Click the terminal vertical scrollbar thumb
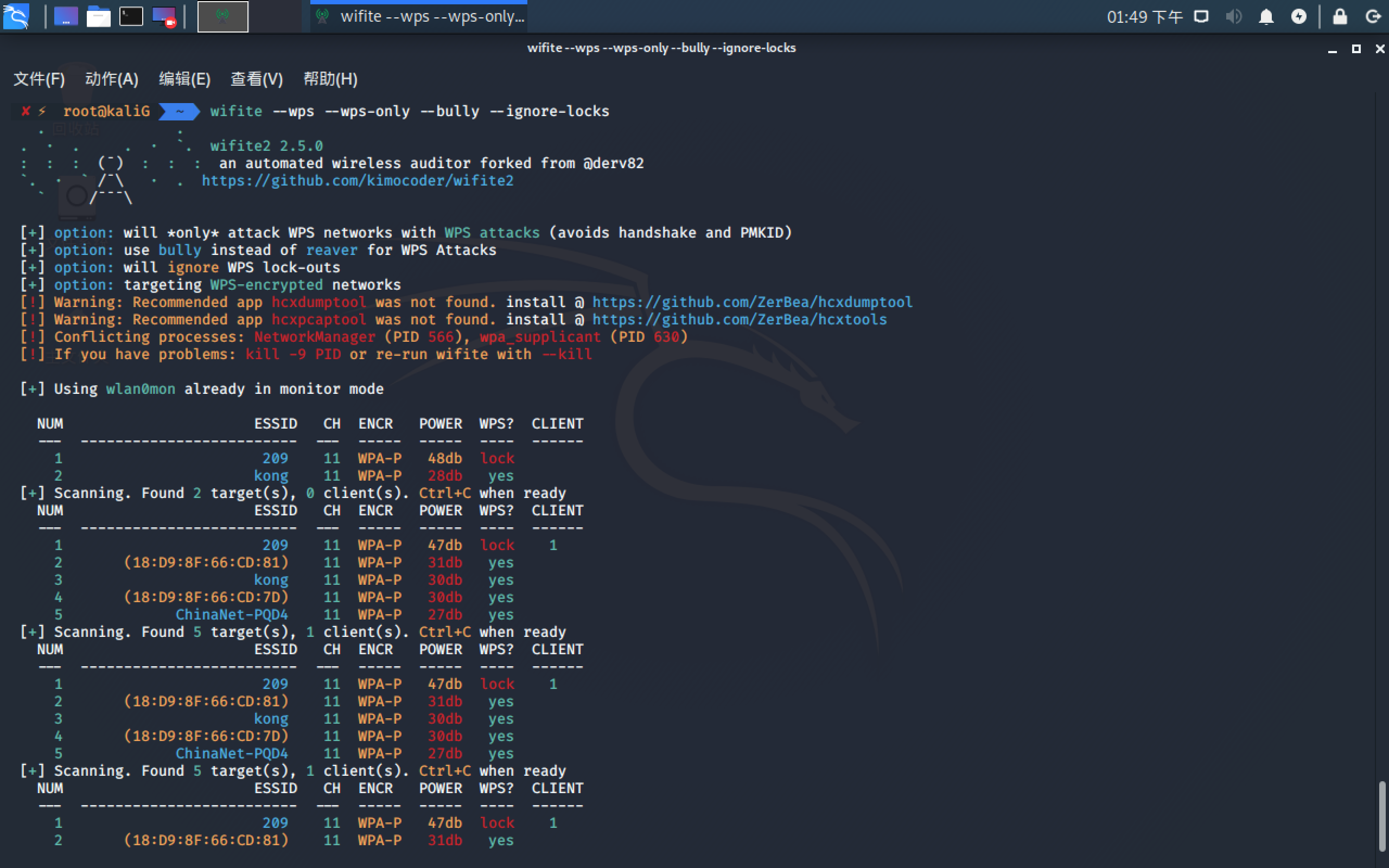Image resolution: width=1389 pixels, height=868 pixels. [1381, 816]
